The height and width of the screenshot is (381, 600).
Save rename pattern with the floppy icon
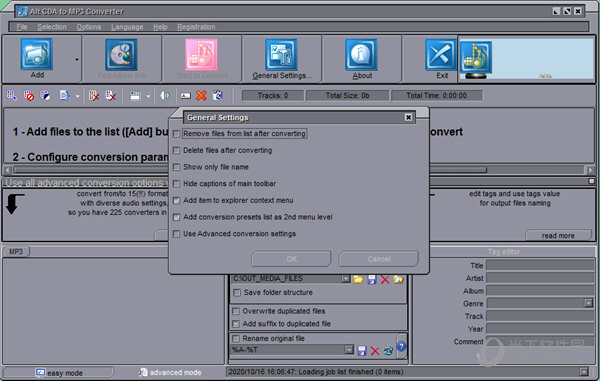(362, 350)
